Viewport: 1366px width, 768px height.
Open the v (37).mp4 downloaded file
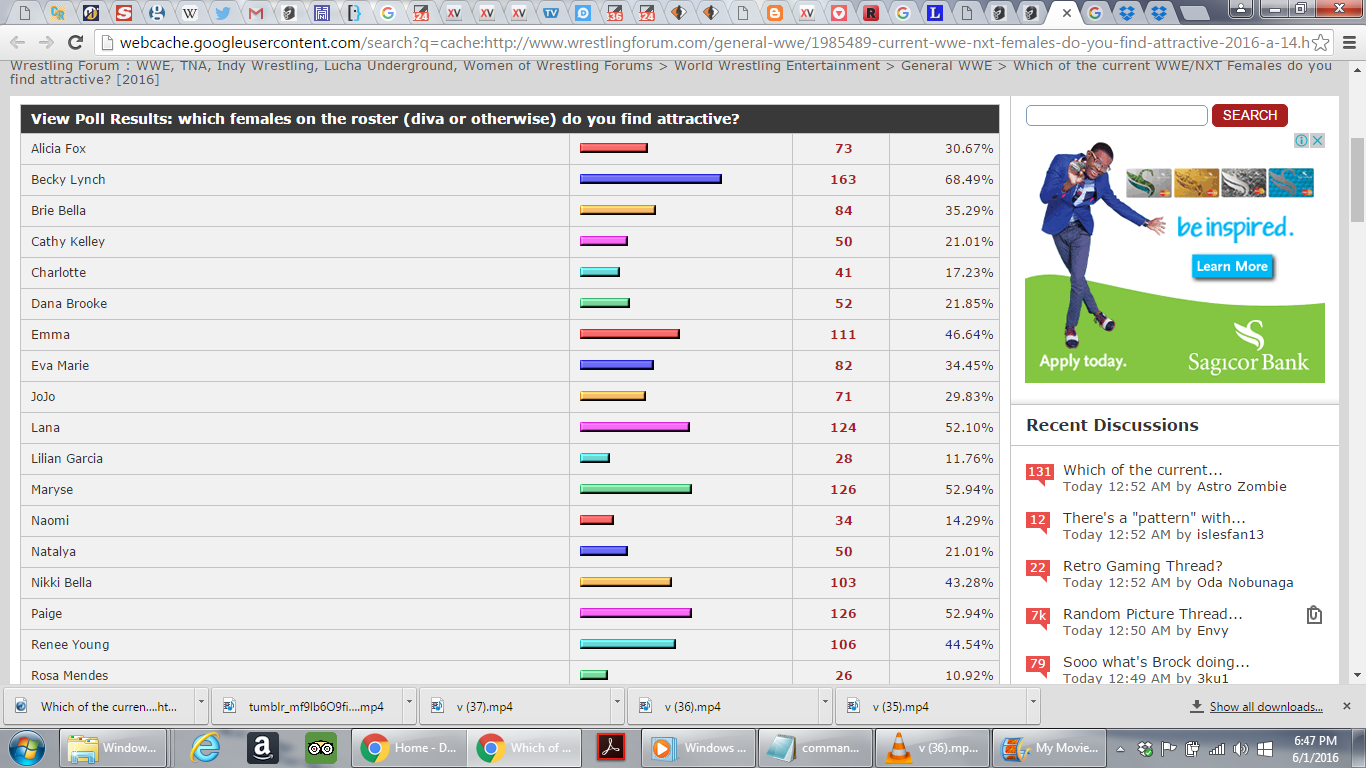click(513, 706)
